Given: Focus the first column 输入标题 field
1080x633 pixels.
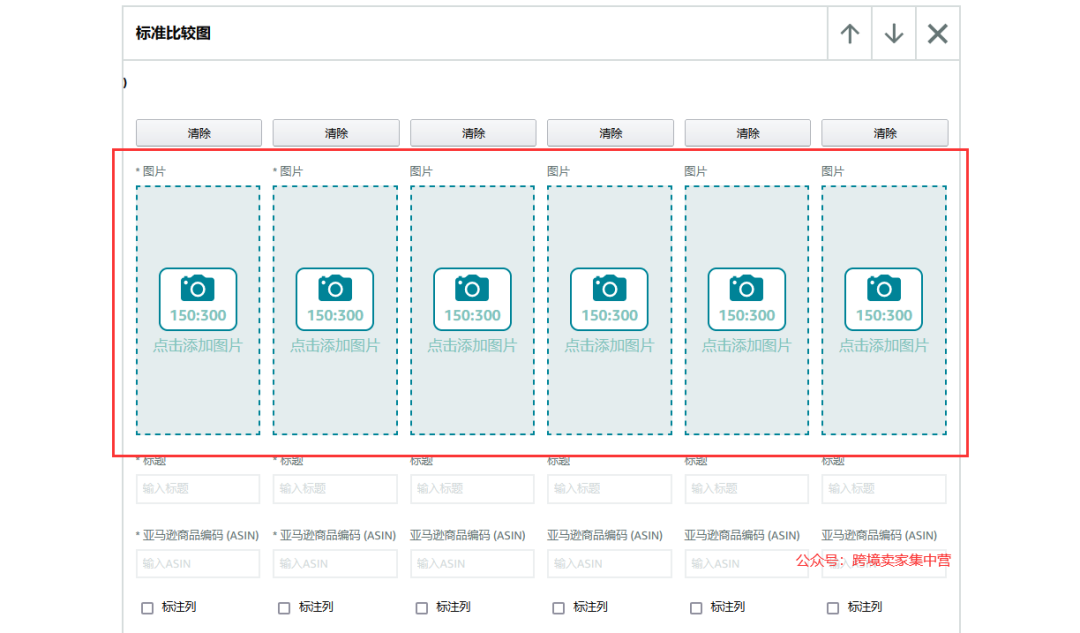Looking at the screenshot, I should (198, 489).
